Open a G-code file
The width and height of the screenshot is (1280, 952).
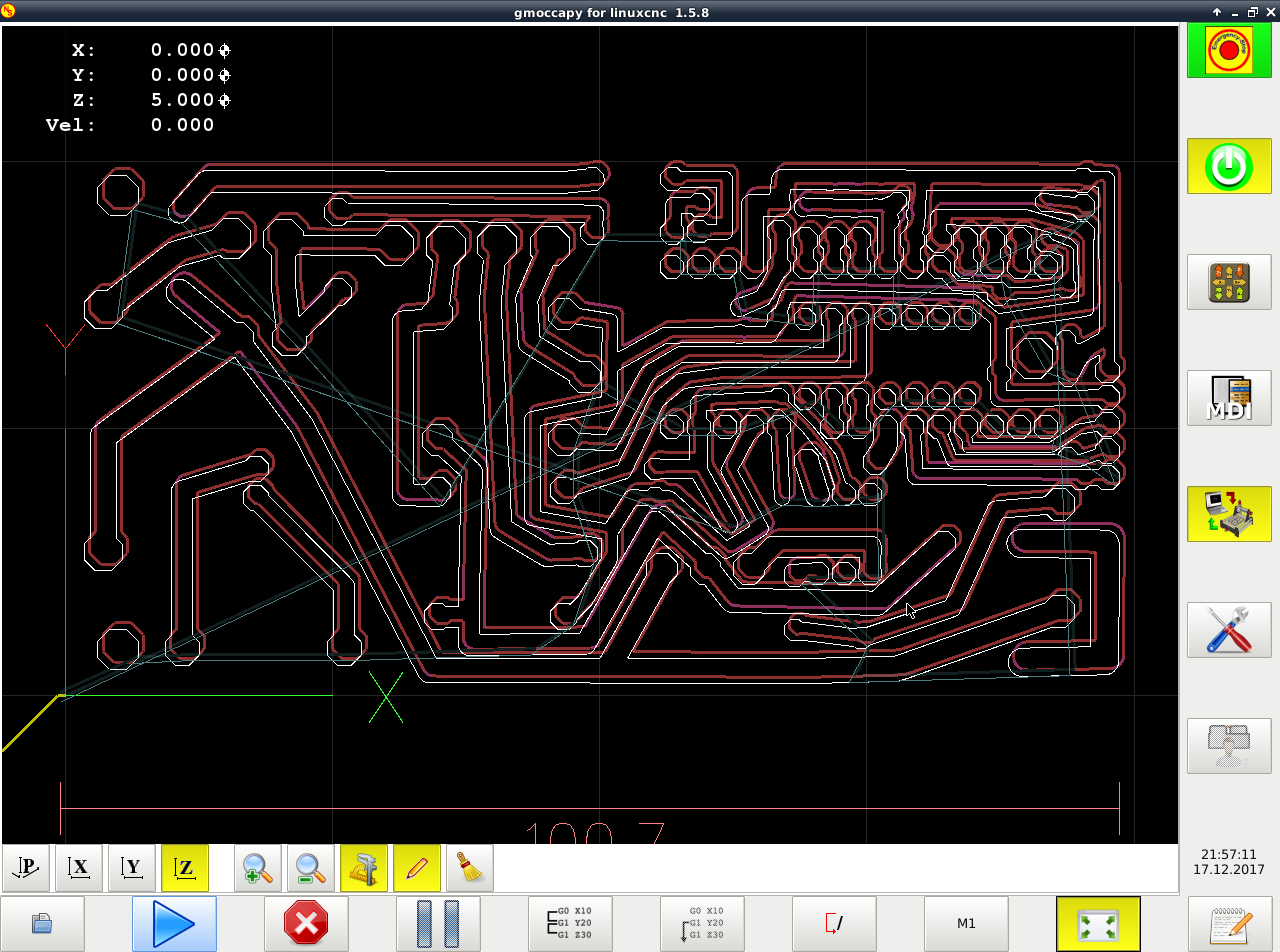[x=42, y=924]
